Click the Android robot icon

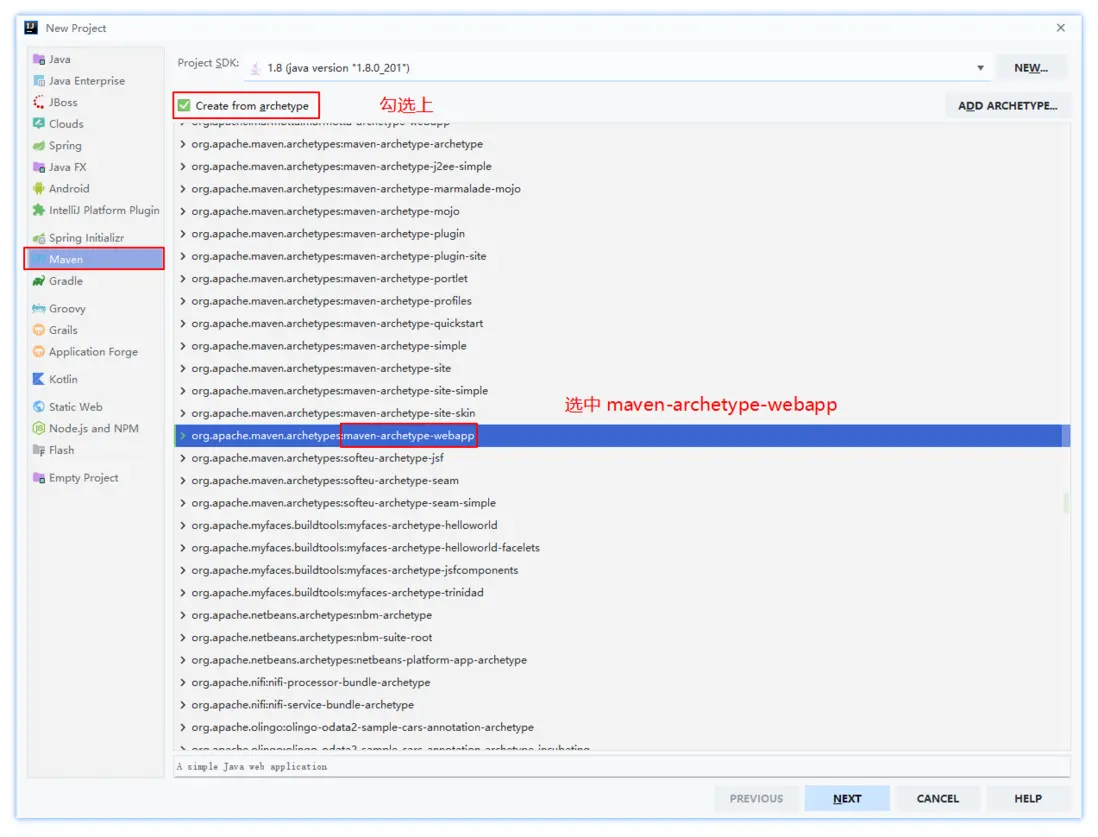[39, 188]
